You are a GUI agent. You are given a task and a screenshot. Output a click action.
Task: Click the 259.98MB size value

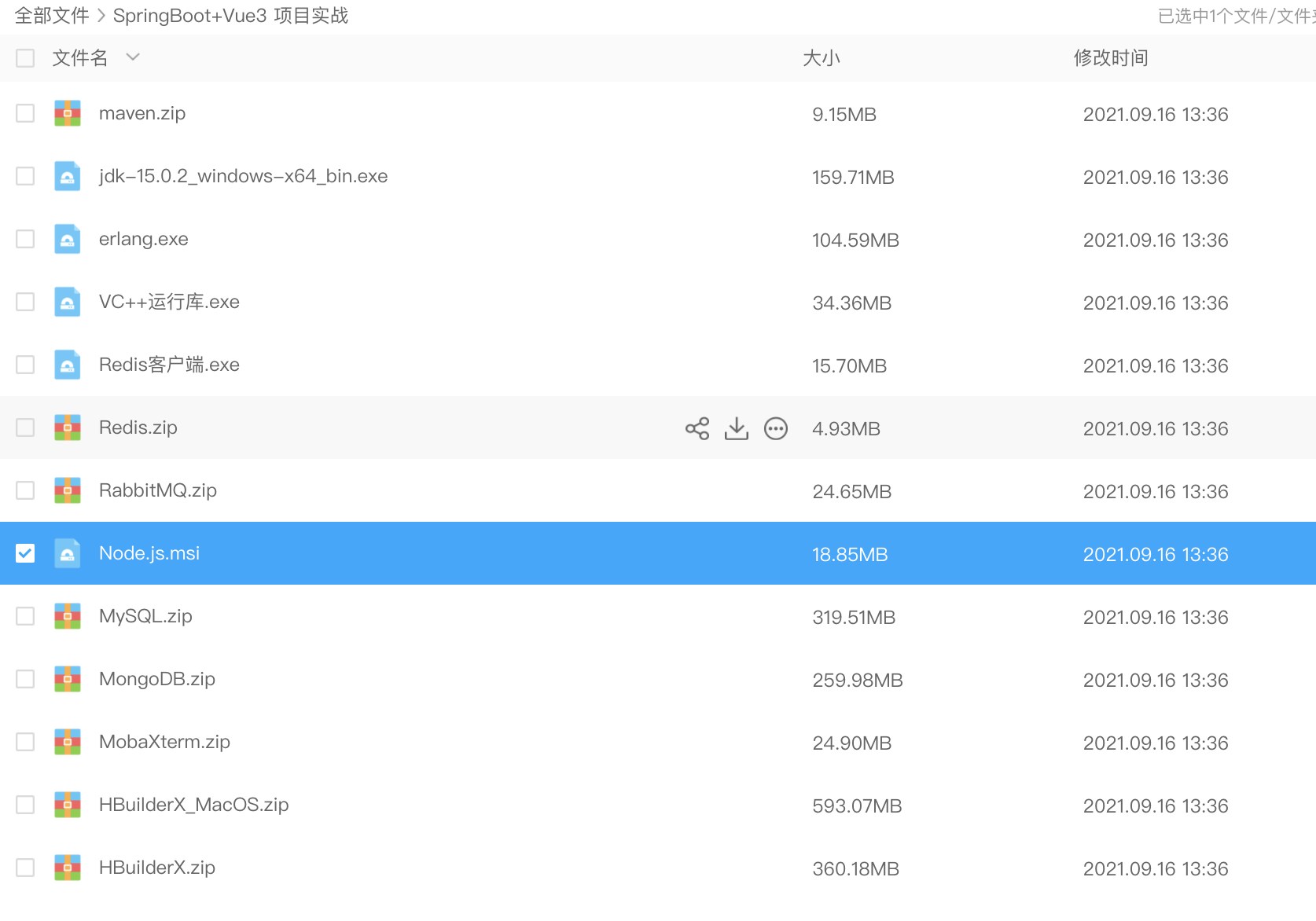(858, 681)
